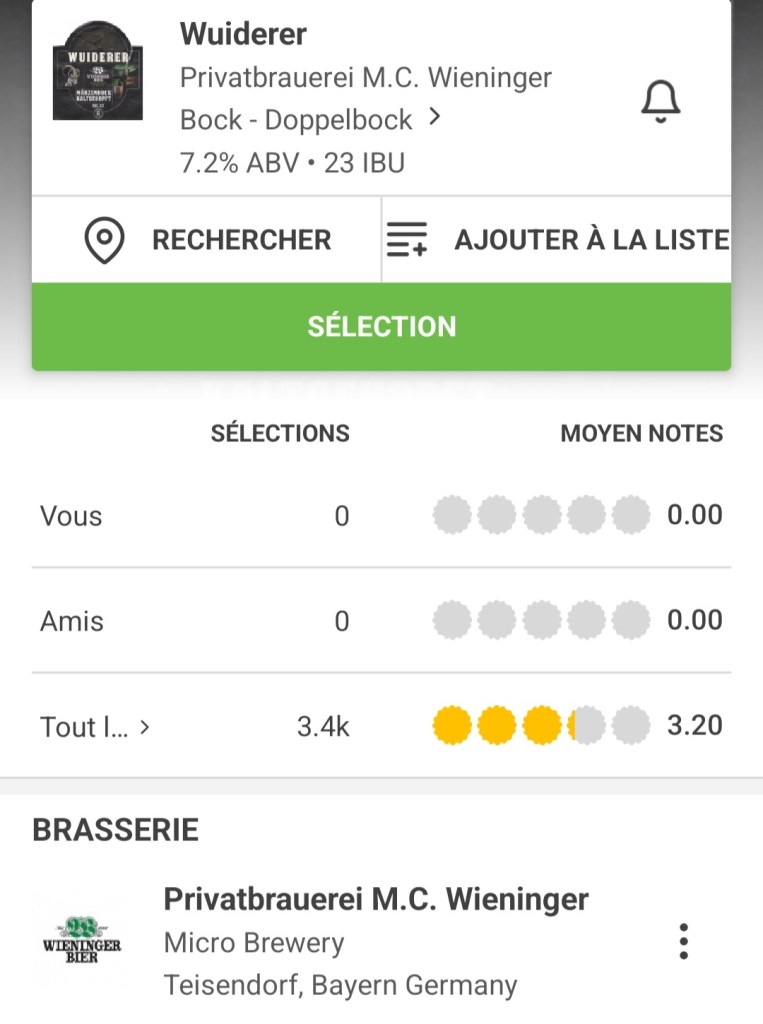This screenshot has height=1024, width=763.
Task: Expand the "Tout l..." ratings row chevron
Action: click(x=145, y=727)
